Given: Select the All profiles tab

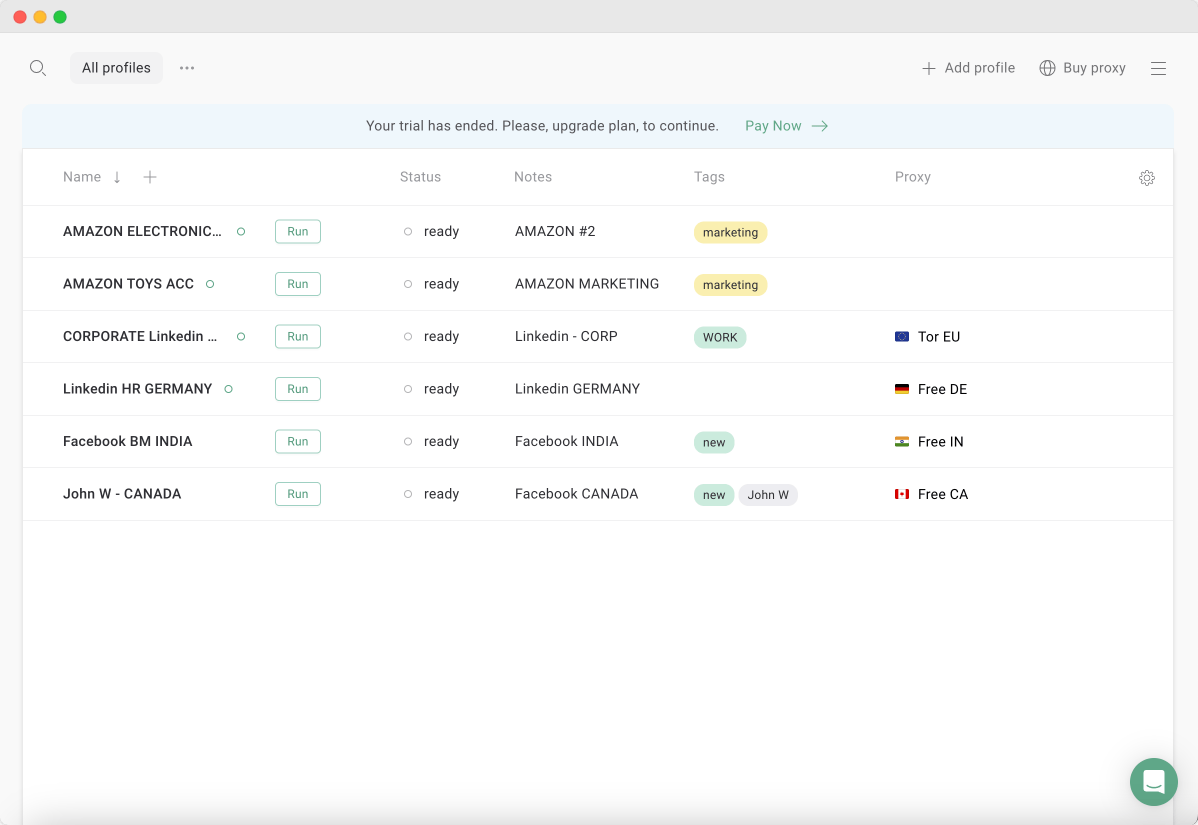Looking at the screenshot, I should pos(116,68).
